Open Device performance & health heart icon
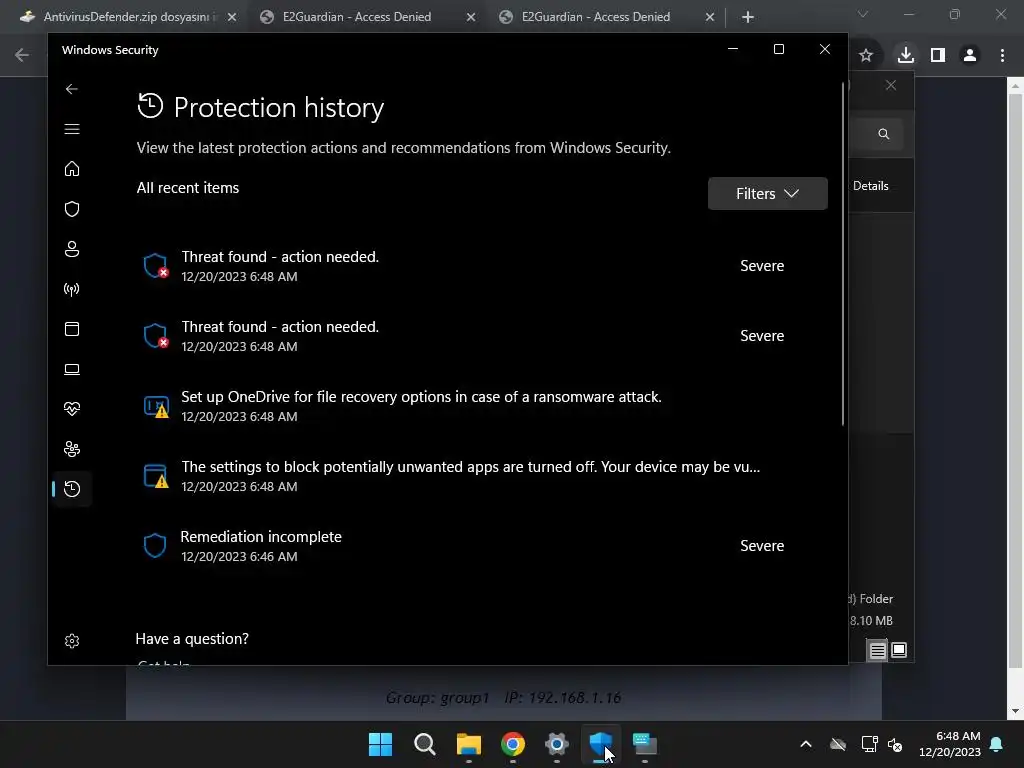This screenshot has height=768, width=1024. pos(72,409)
